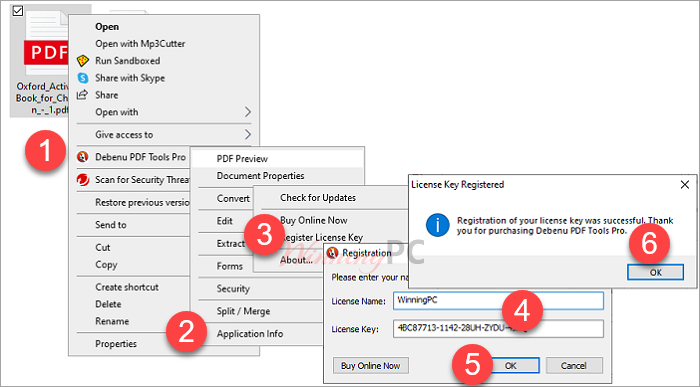
Task: Choose Create shortcut entry
Action: point(127,287)
